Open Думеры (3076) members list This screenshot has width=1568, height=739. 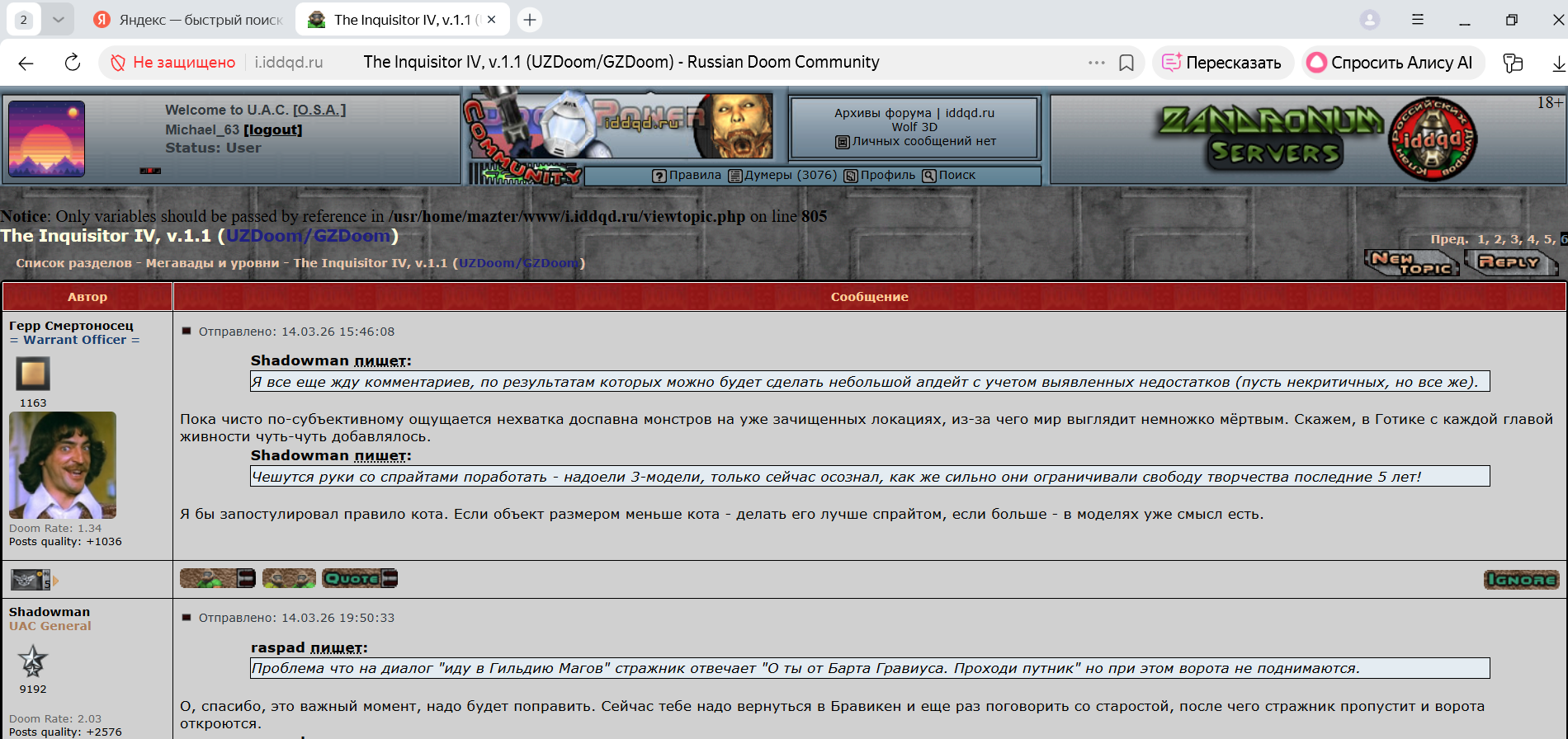tap(782, 176)
